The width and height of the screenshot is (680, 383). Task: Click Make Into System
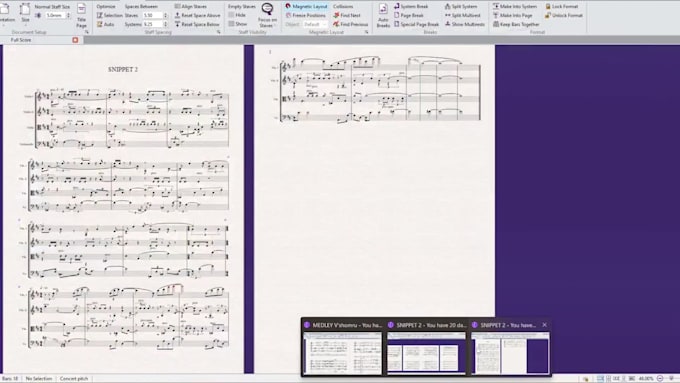coord(514,7)
